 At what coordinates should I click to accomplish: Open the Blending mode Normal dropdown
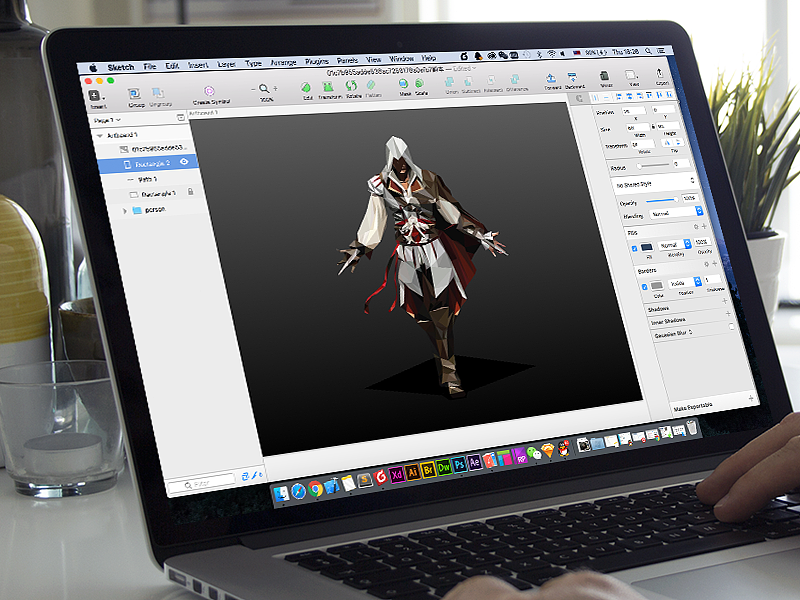tap(676, 212)
